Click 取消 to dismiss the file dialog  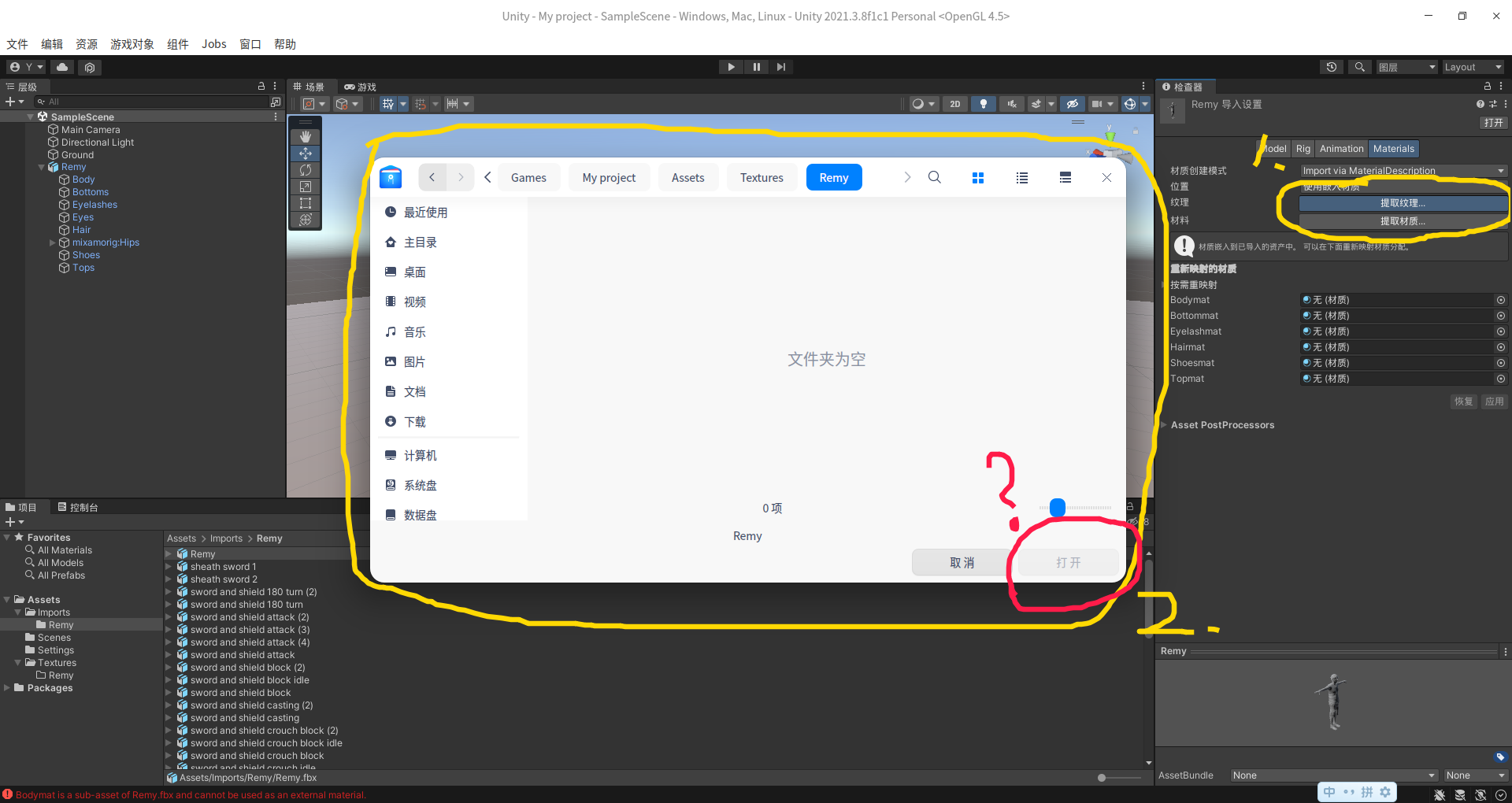tap(961, 562)
